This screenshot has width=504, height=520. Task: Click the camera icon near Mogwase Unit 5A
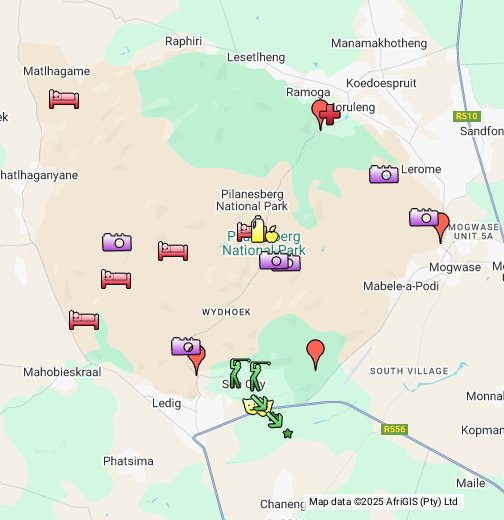click(424, 217)
